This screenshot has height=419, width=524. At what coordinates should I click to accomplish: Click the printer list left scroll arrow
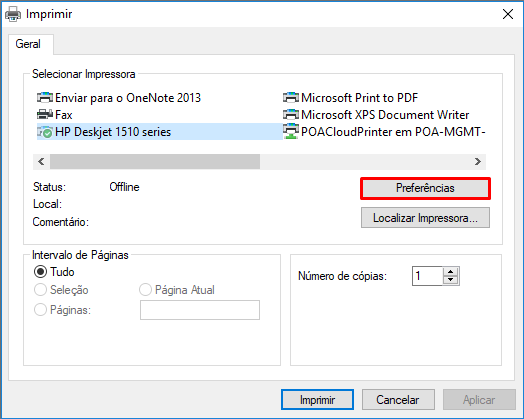click(x=41, y=162)
